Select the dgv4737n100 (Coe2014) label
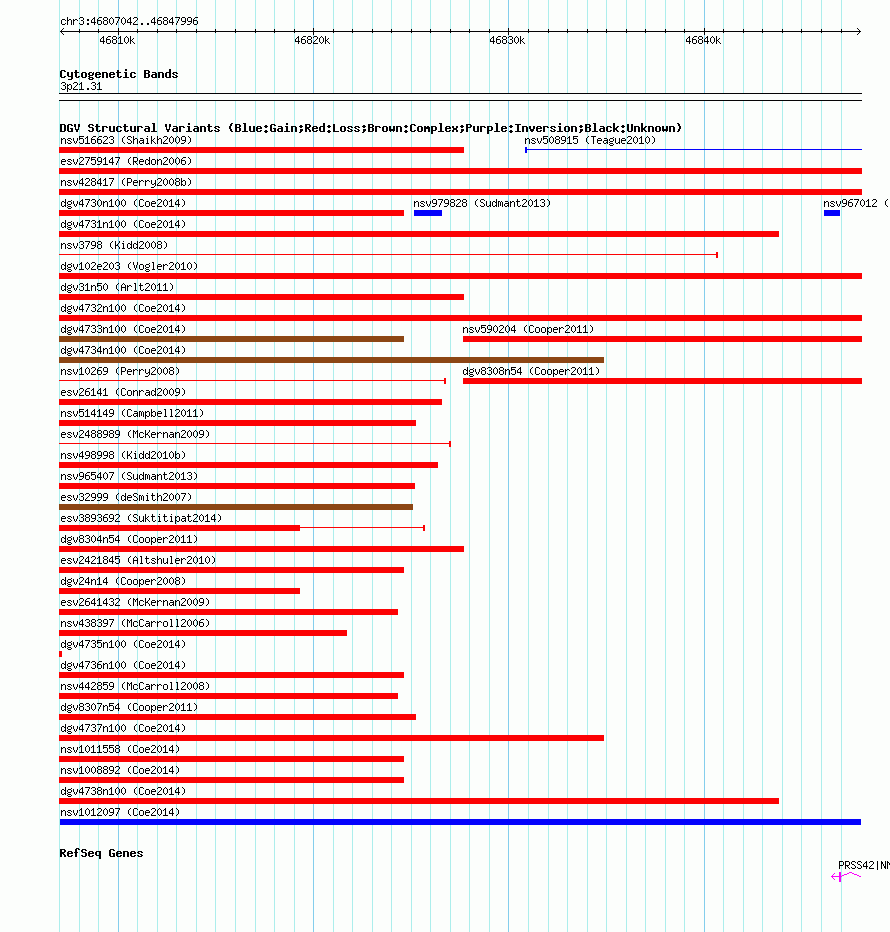The image size is (890, 932). (123, 728)
